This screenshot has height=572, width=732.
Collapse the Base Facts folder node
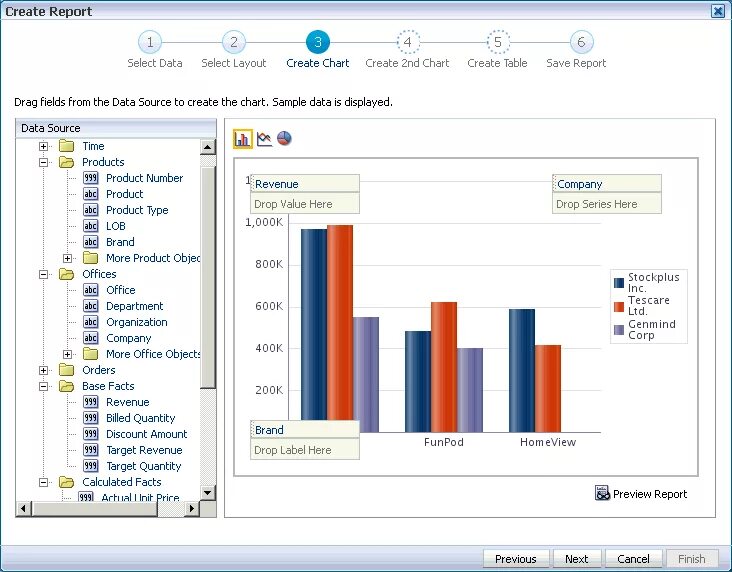click(x=43, y=386)
